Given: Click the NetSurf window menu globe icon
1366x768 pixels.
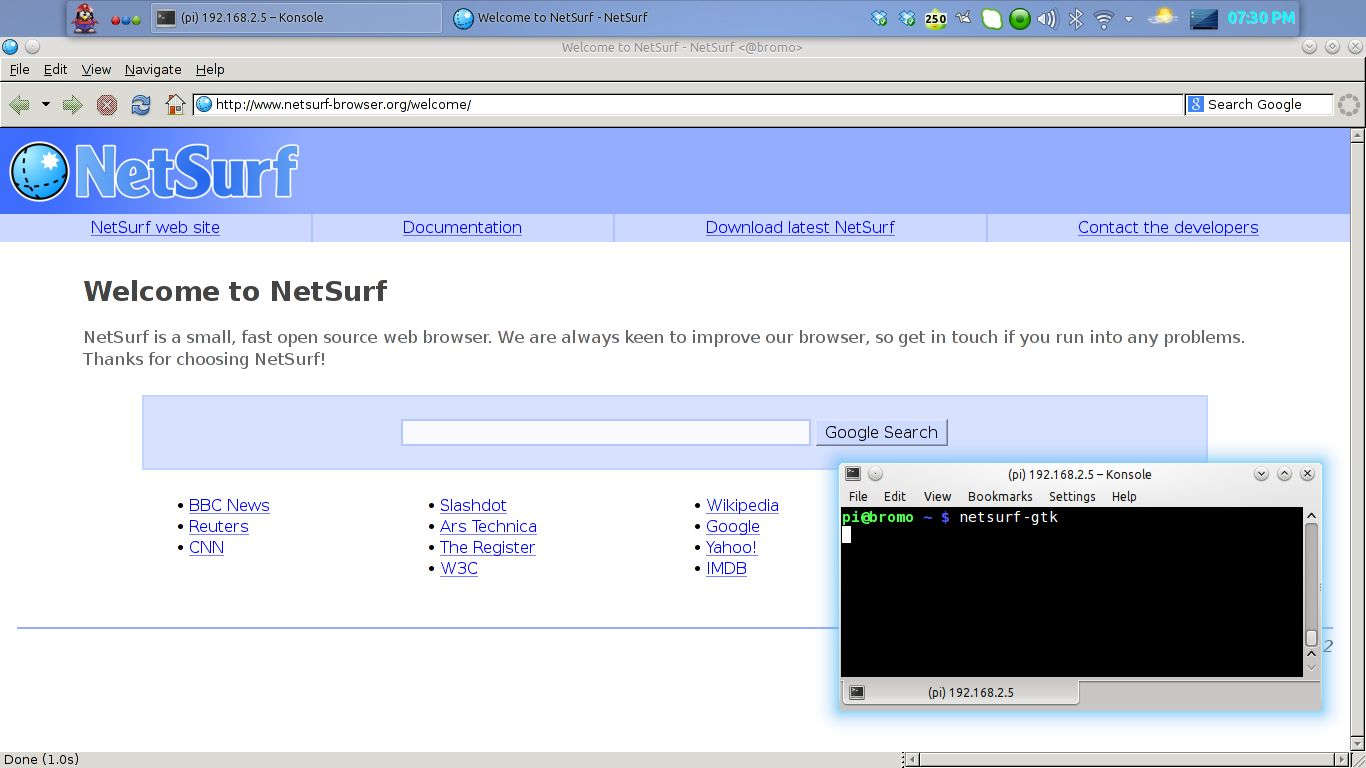Looking at the screenshot, I should coord(10,47).
